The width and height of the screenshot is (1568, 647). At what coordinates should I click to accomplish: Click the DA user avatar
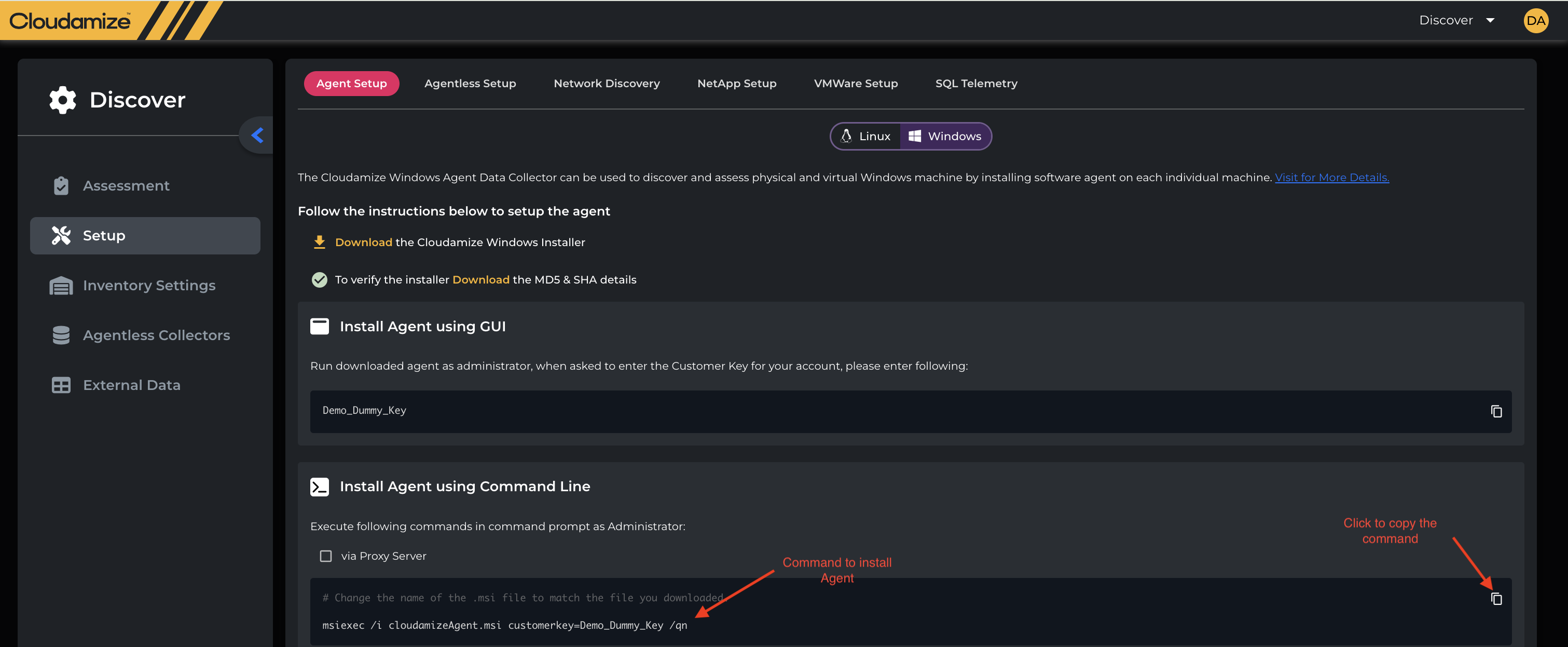point(1535,21)
